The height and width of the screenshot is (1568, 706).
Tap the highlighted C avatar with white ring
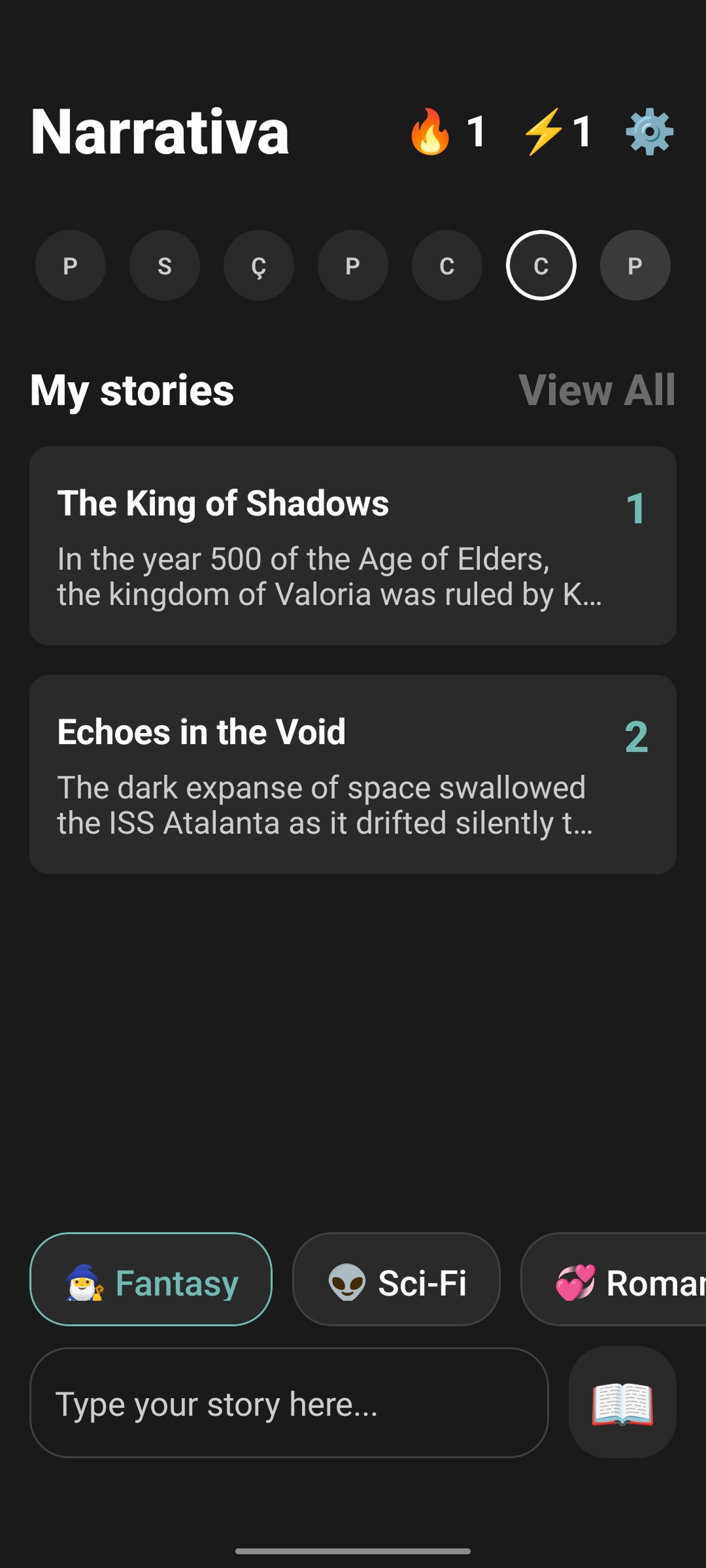541,265
